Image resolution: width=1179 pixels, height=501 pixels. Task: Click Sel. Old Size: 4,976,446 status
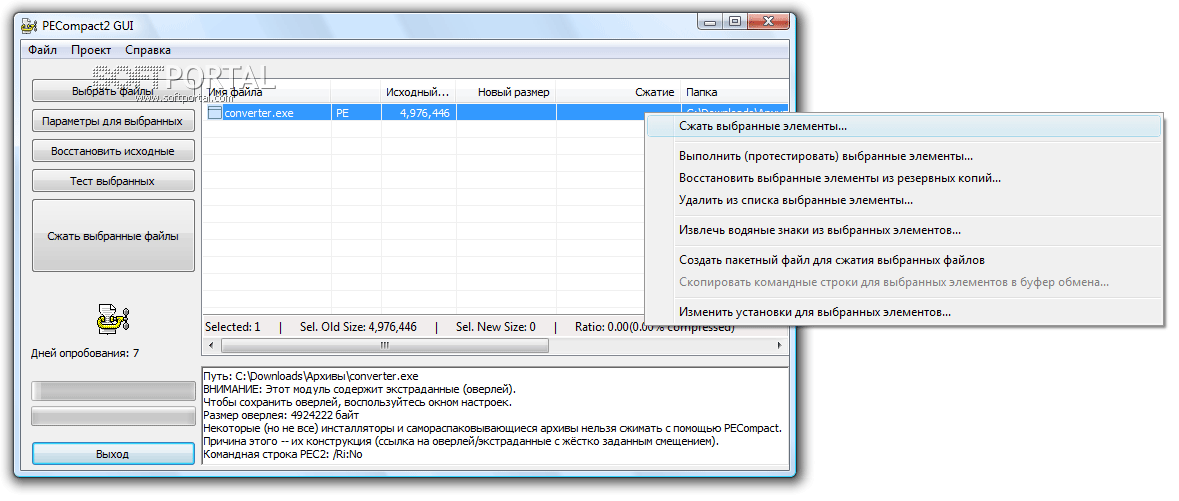(x=357, y=327)
